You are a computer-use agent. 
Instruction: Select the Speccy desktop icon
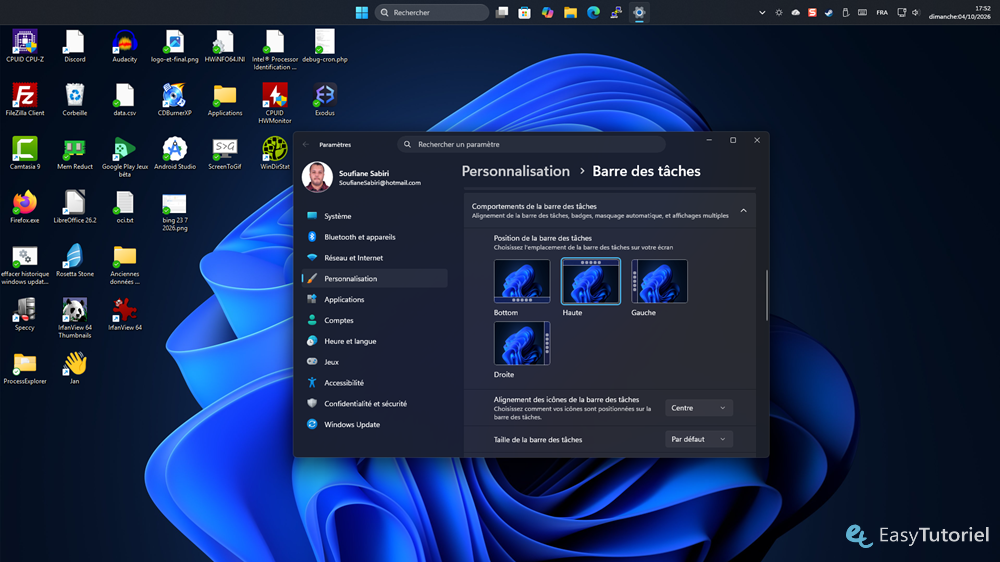tap(25, 314)
